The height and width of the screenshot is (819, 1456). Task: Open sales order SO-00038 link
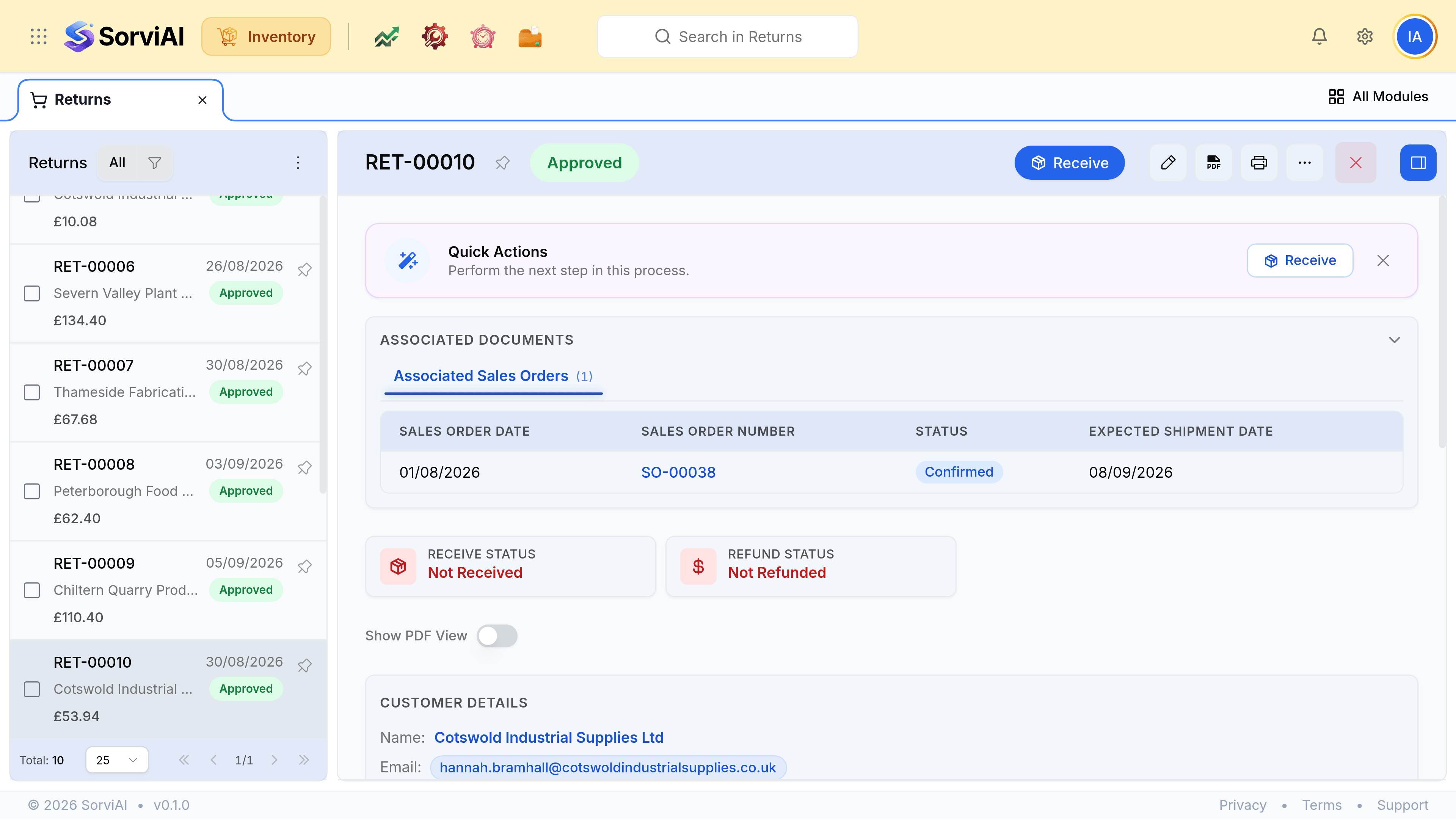[678, 472]
